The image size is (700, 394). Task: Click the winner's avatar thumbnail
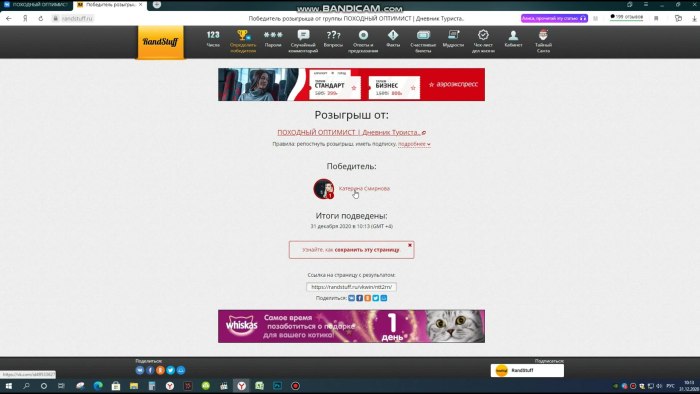click(x=324, y=189)
